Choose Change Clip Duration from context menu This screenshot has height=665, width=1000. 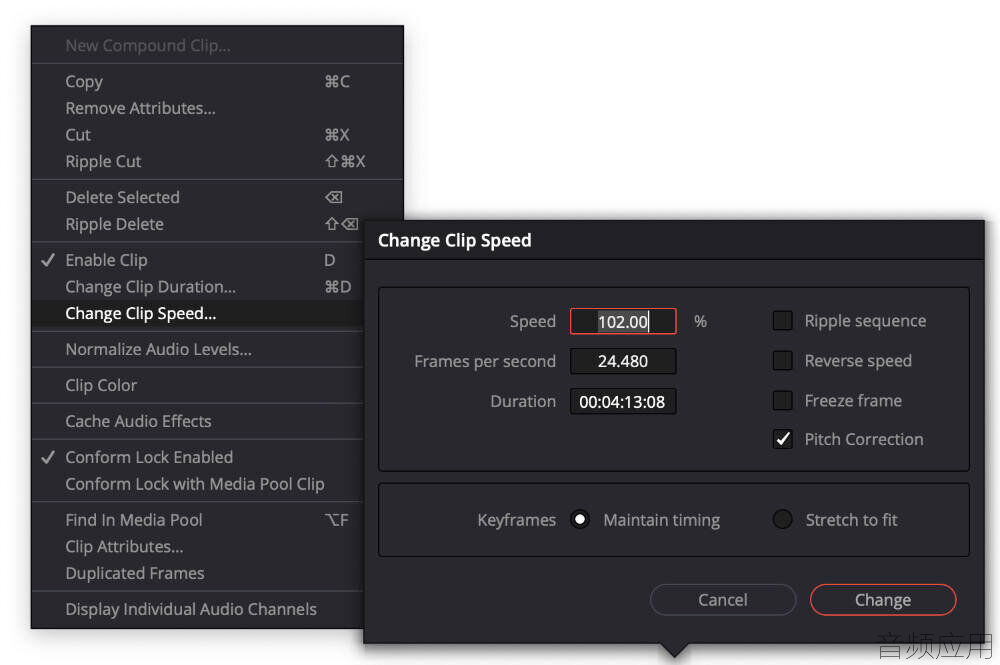[198, 287]
